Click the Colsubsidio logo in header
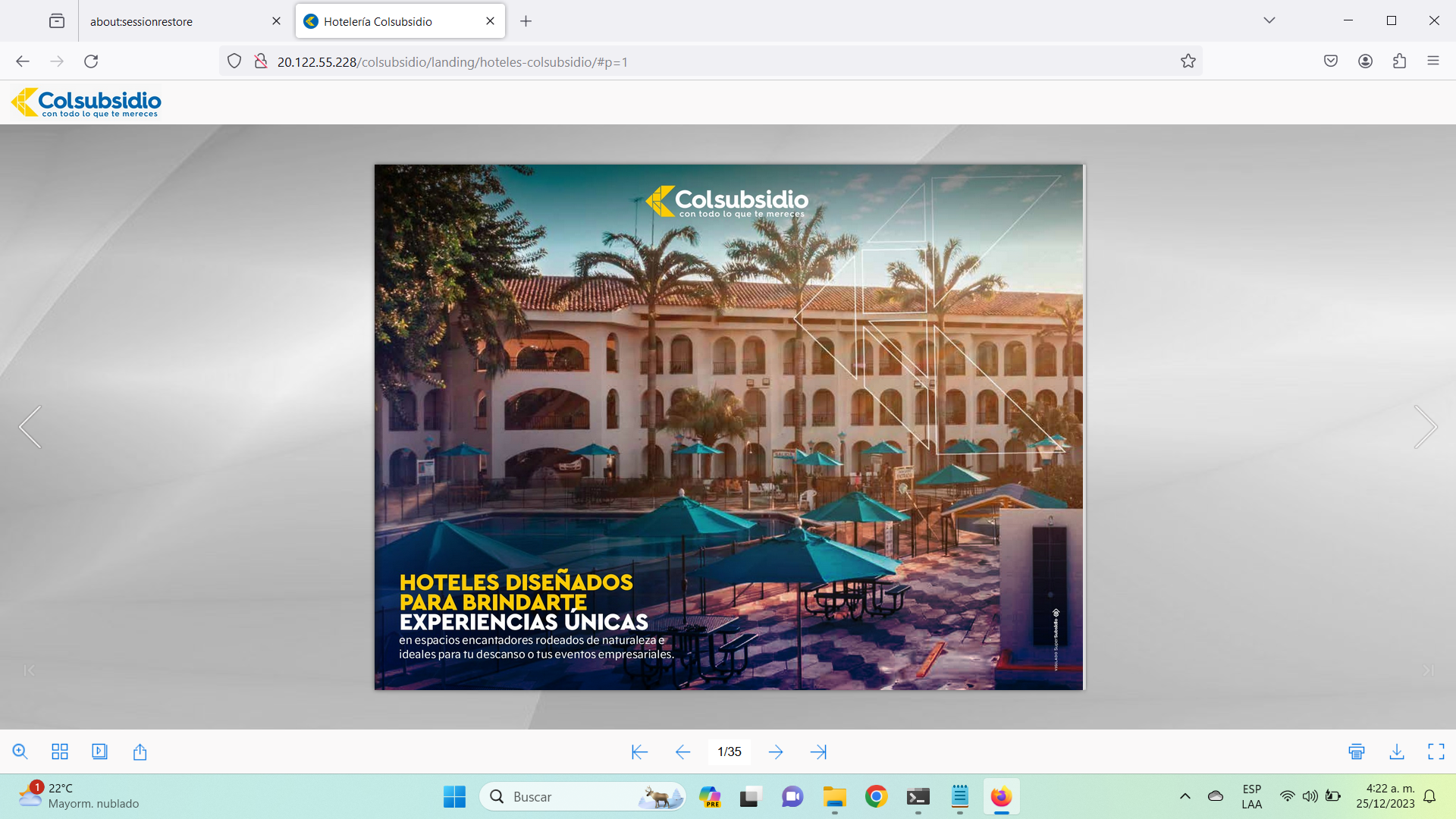The image size is (1456, 819). click(86, 102)
